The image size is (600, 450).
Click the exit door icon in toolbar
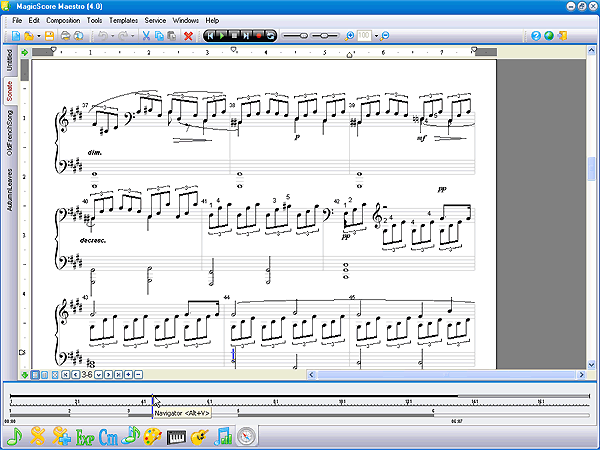(562, 36)
